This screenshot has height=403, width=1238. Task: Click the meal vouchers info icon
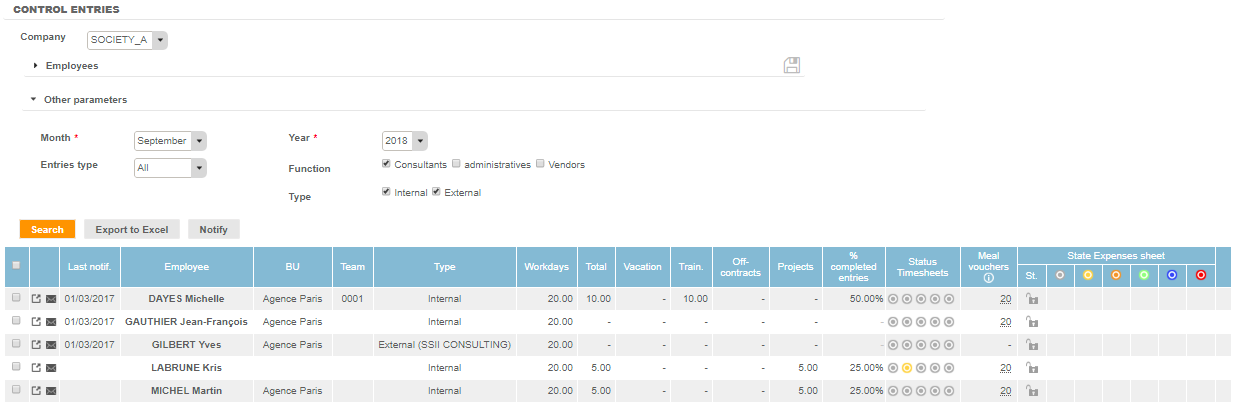(988, 279)
